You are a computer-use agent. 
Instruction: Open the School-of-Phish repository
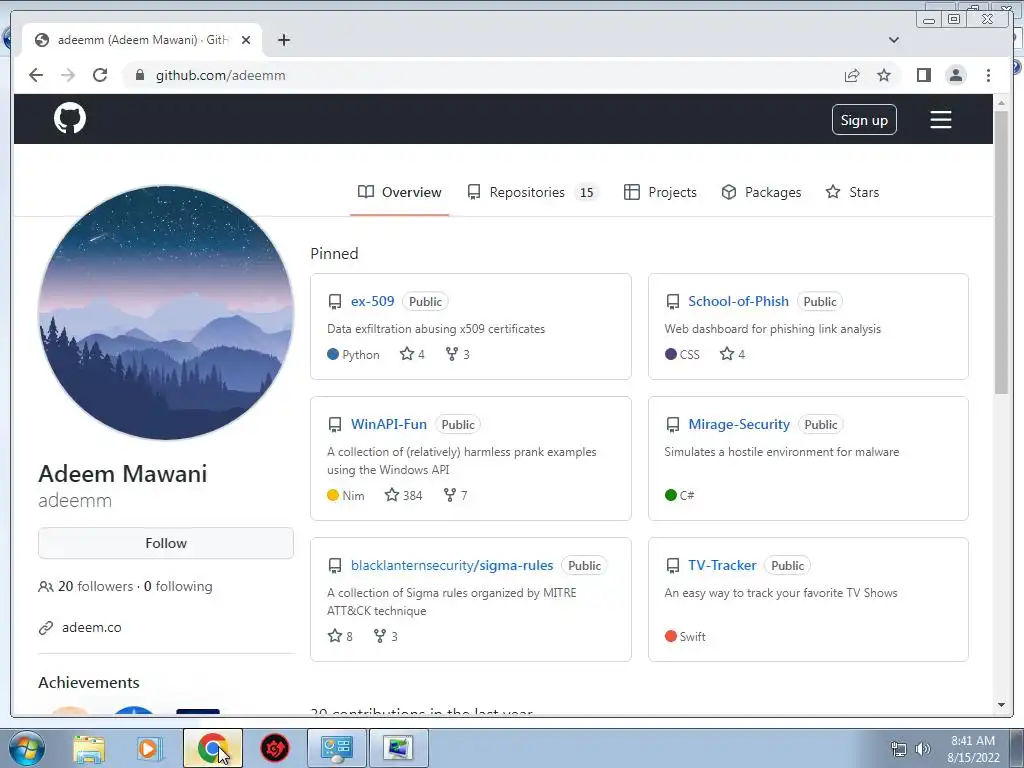[x=739, y=301]
